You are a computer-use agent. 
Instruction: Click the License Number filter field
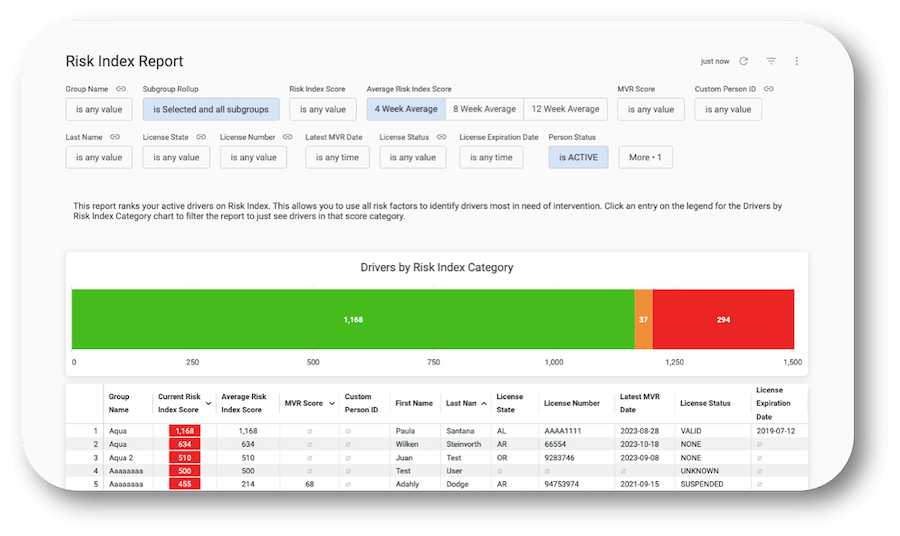253,157
